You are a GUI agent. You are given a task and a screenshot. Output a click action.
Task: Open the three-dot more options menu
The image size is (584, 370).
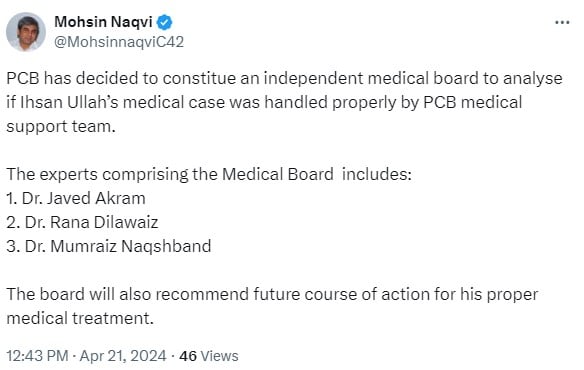[x=562, y=23]
